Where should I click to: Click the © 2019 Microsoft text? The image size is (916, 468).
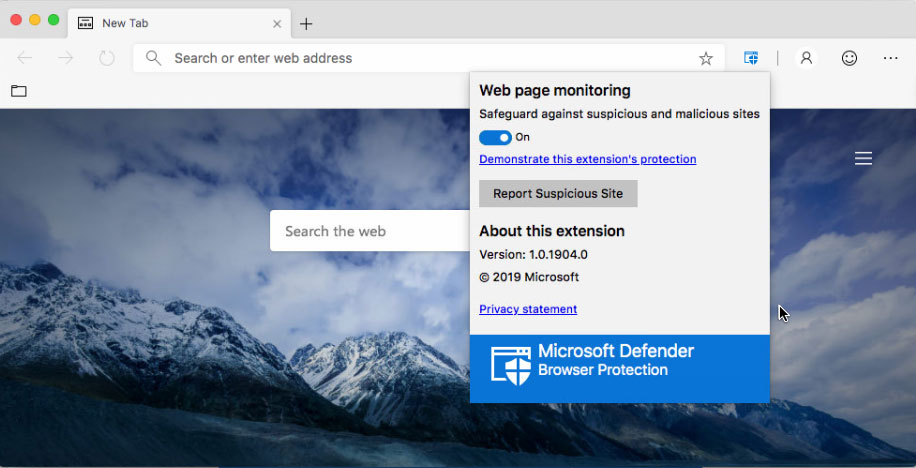[529, 277]
